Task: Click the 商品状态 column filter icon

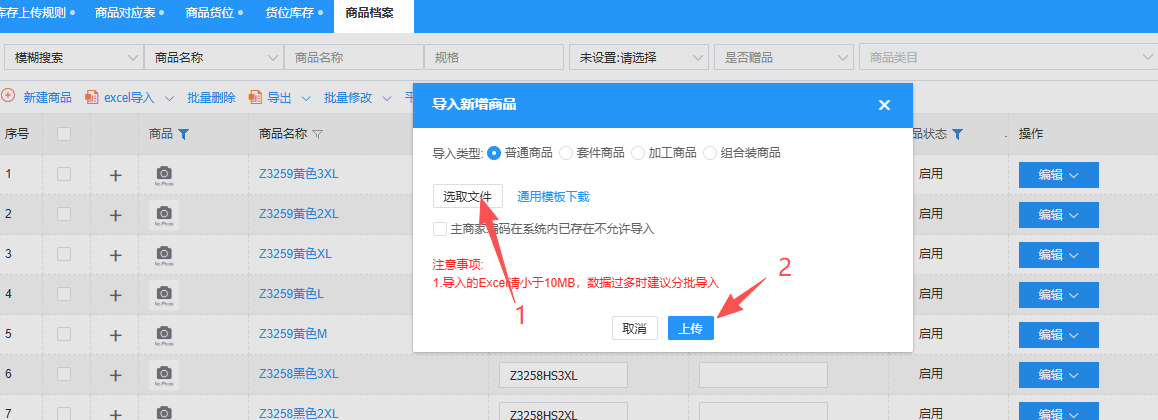Action: tap(957, 134)
